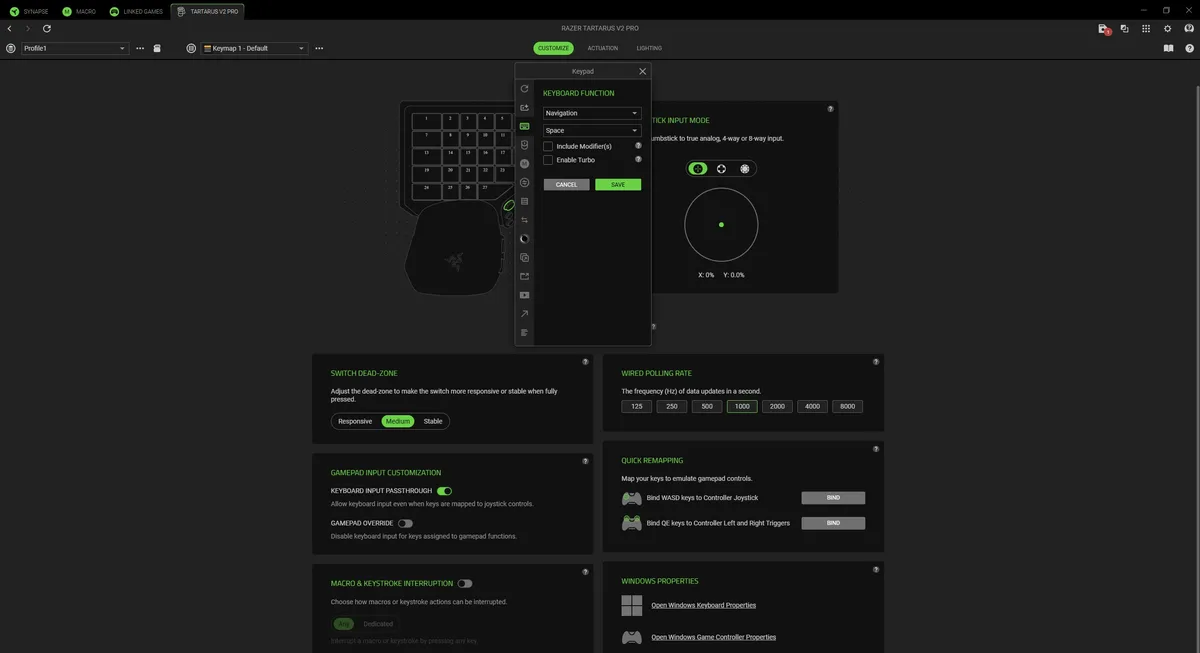
Task: Open the keymap options three-dot menu
Action: 319,48
